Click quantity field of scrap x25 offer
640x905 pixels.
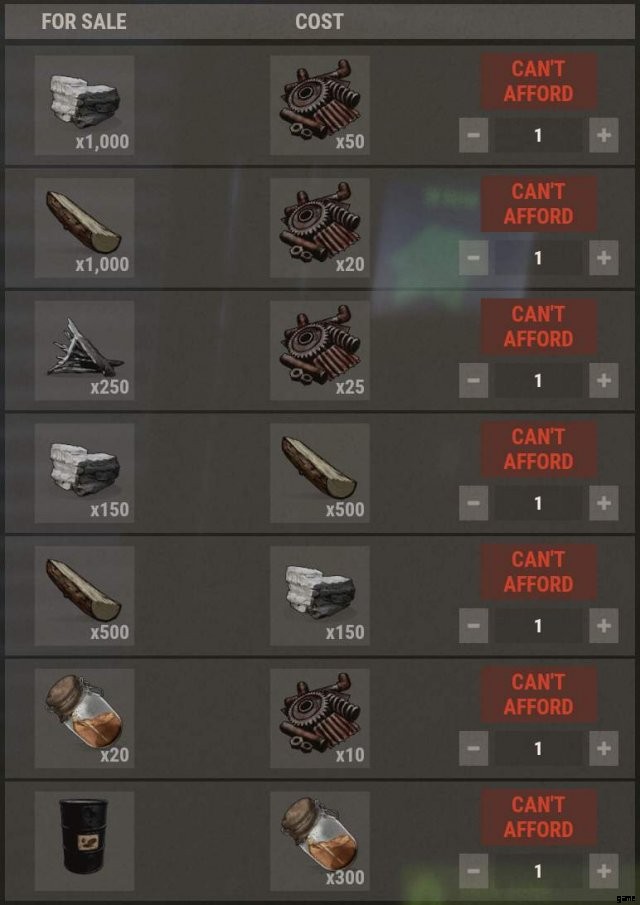tap(538, 380)
